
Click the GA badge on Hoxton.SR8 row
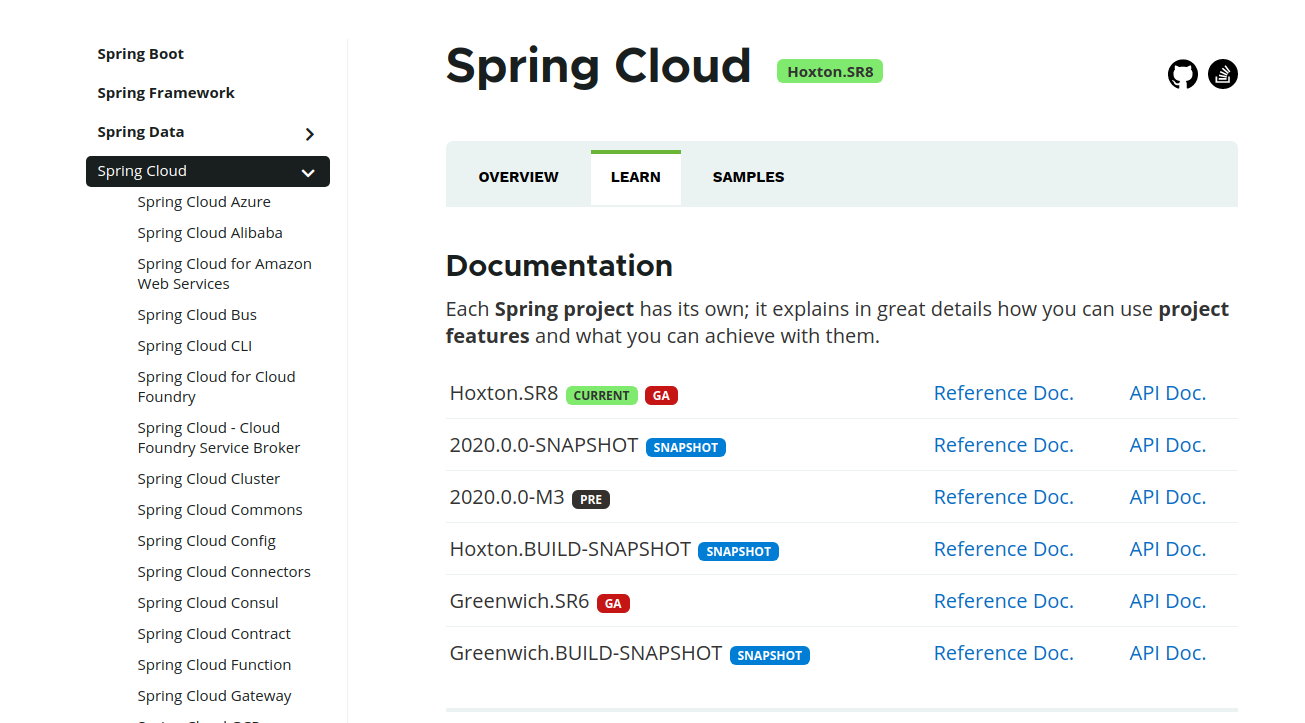pyautogui.click(x=661, y=395)
